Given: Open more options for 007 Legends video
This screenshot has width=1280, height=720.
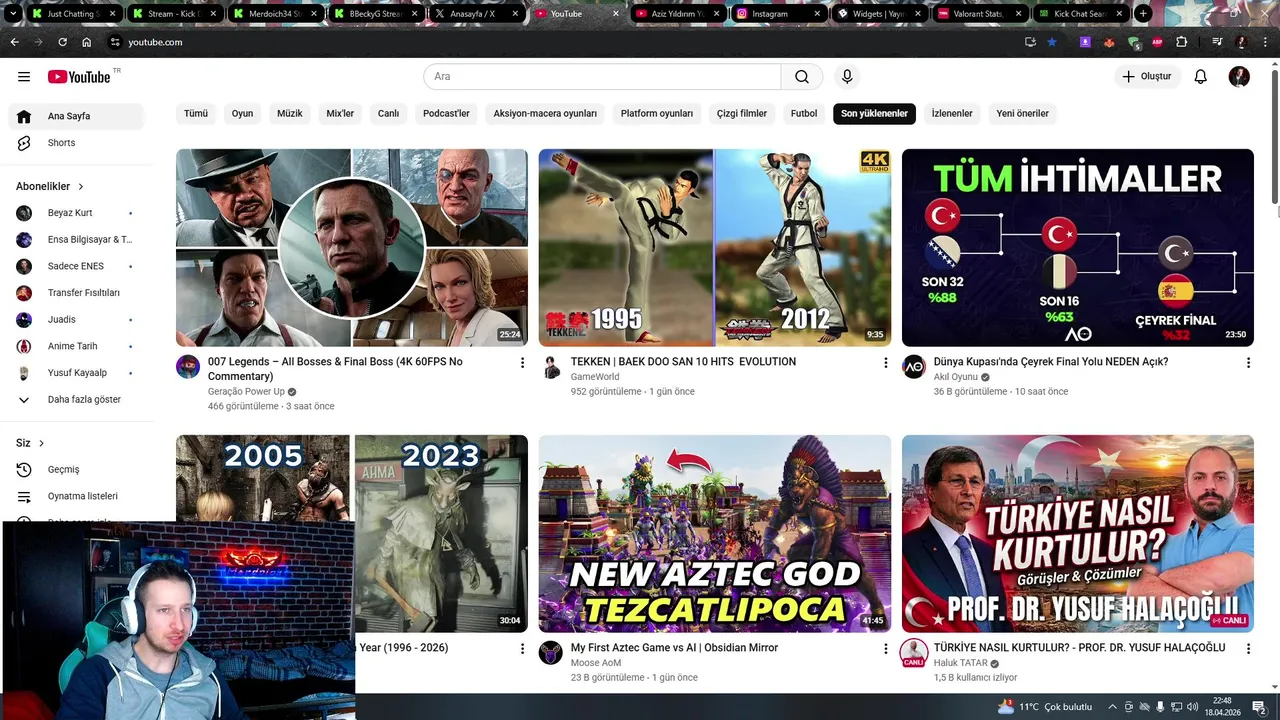Looking at the screenshot, I should point(522,363).
